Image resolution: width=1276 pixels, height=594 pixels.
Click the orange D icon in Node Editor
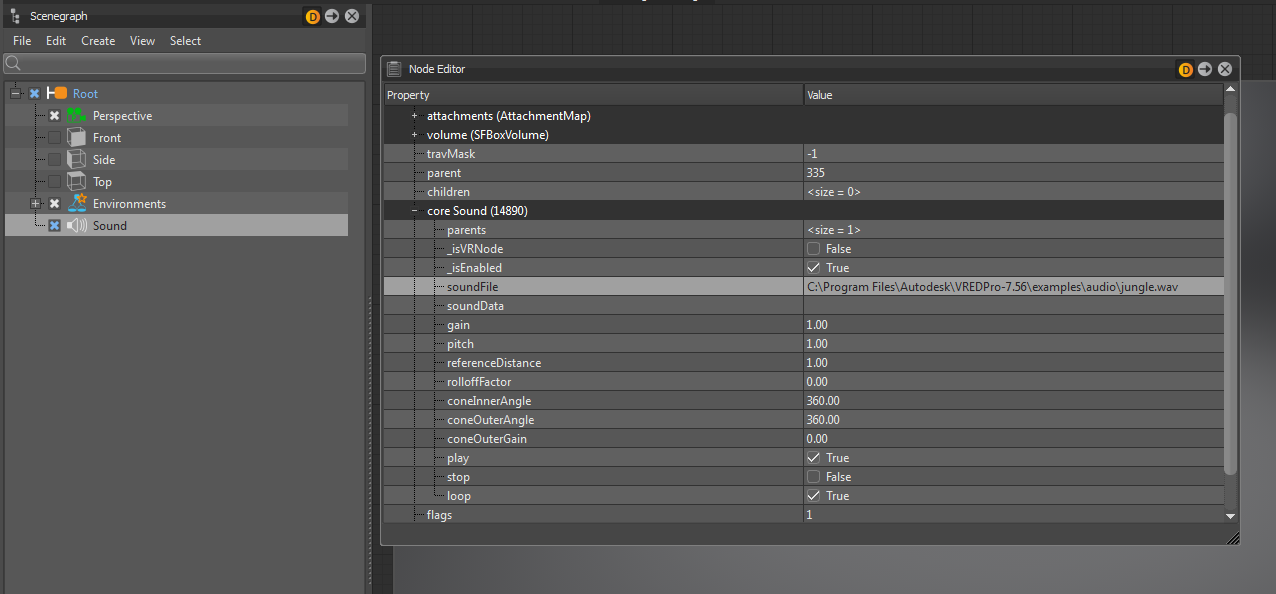pos(1186,69)
